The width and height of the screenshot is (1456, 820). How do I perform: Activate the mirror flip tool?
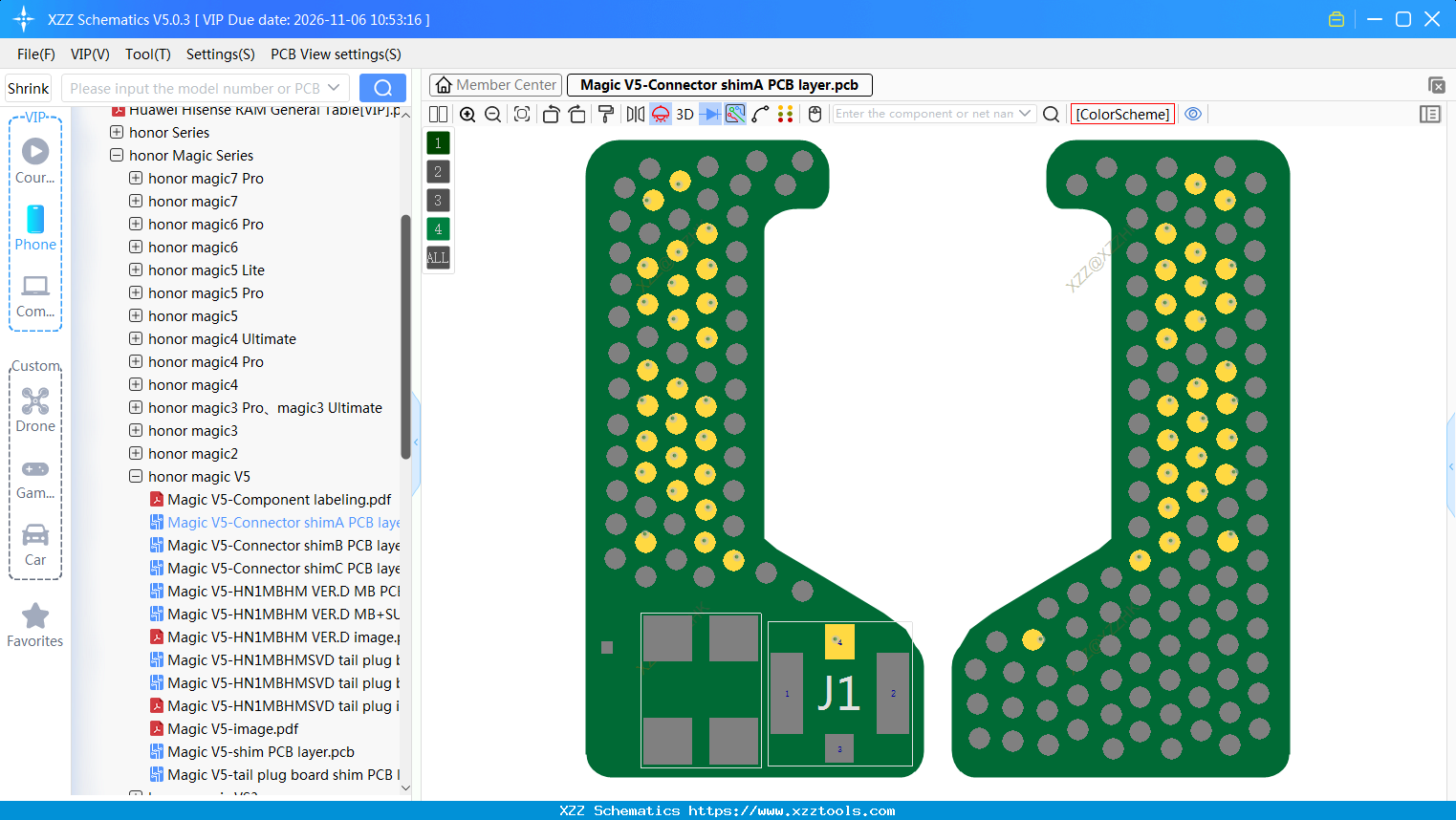click(x=634, y=114)
